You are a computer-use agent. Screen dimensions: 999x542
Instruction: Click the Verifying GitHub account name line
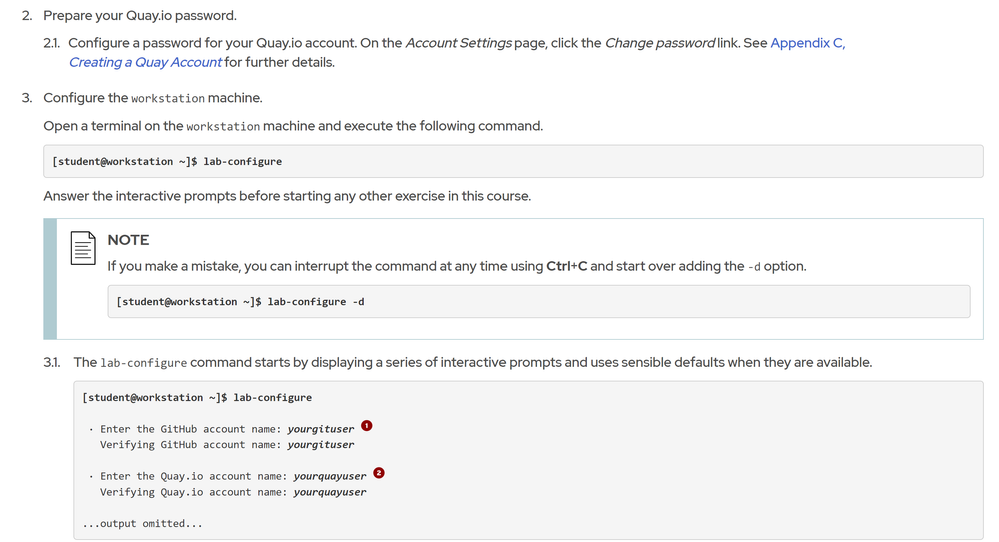pyautogui.click(x=226, y=444)
